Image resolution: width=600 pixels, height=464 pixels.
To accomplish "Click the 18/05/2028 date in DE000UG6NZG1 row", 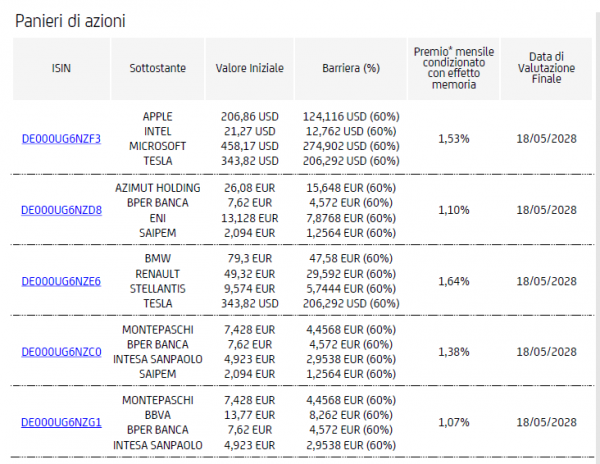I will [x=546, y=422].
